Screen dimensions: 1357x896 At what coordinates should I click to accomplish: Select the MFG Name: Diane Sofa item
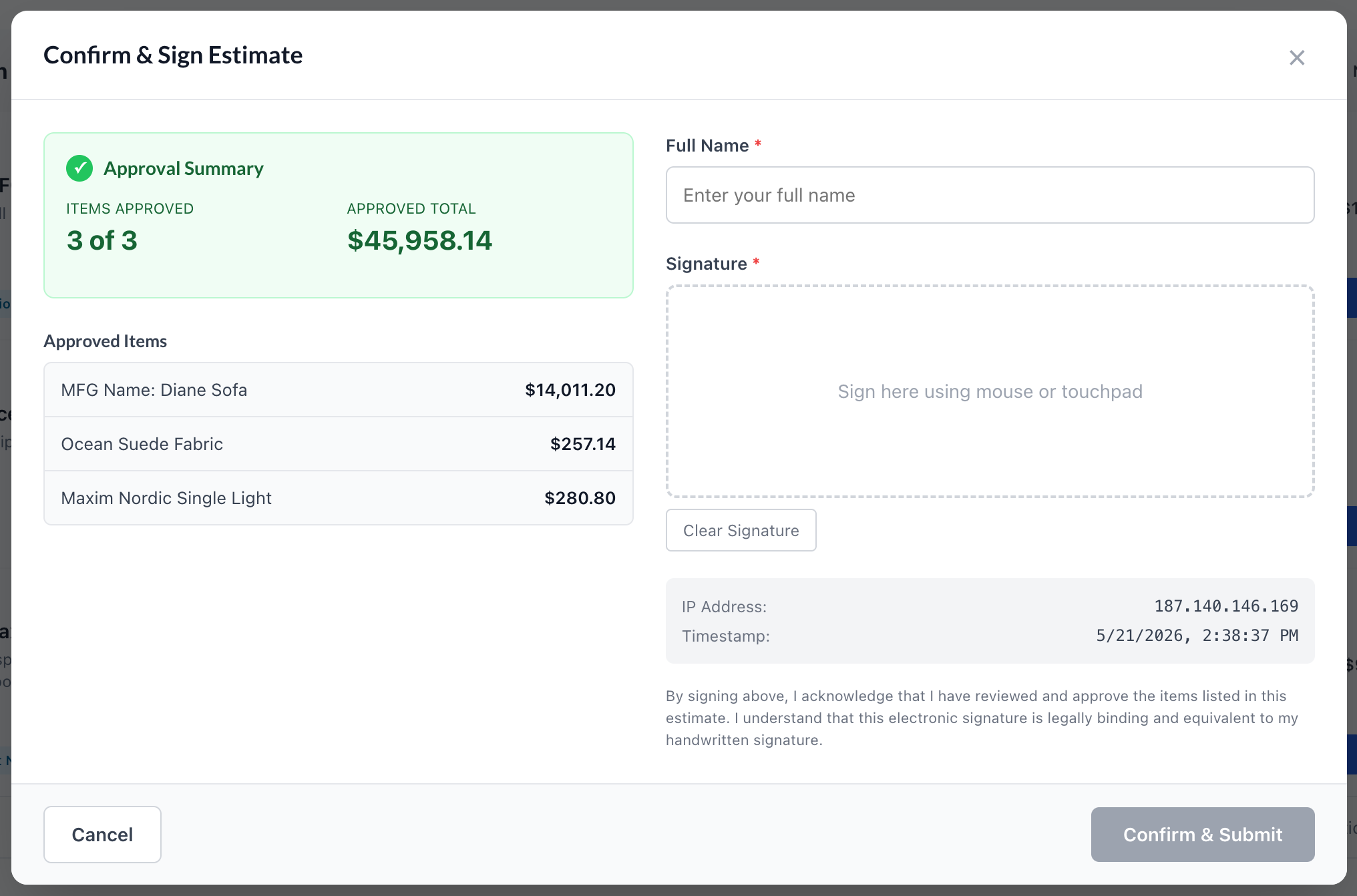pyautogui.click(x=339, y=390)
